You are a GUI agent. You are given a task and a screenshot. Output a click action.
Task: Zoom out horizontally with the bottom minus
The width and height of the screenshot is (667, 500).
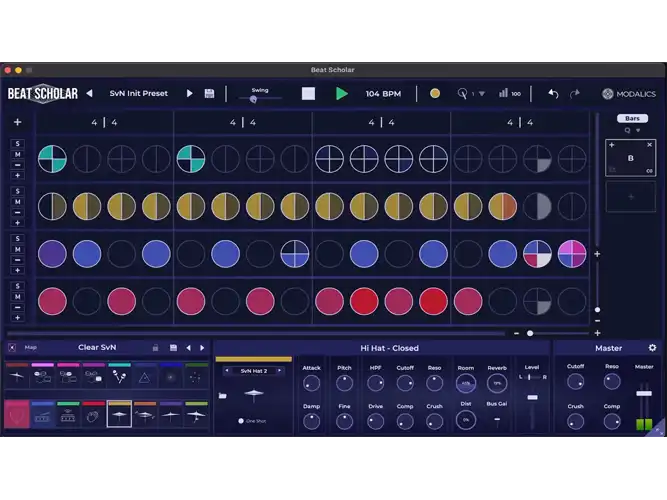pyautogui.click(x=516, y=333)
